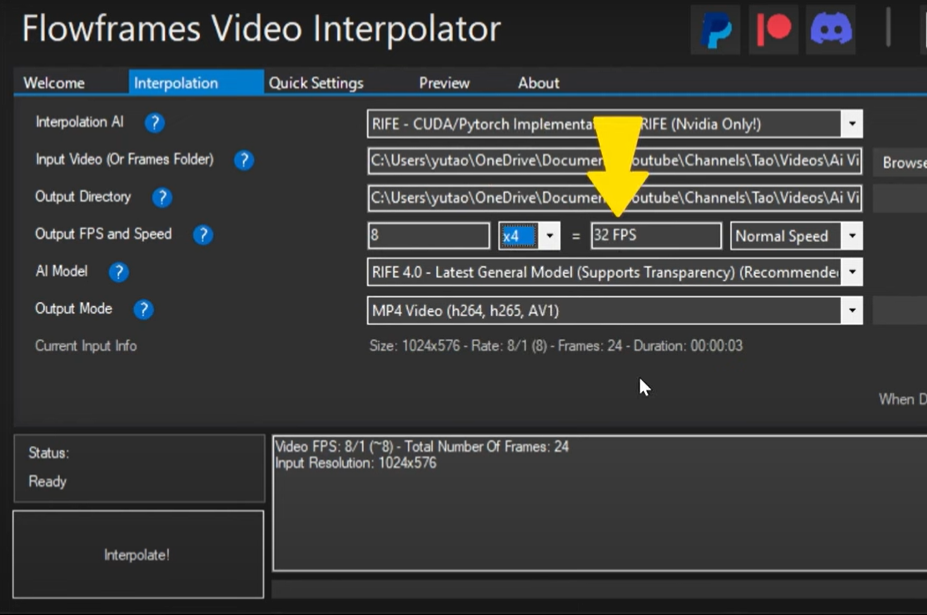The image size is (927, 615).
Task: Open the x4 interpolation factor dropdown
Action: [x=550, y=236]
